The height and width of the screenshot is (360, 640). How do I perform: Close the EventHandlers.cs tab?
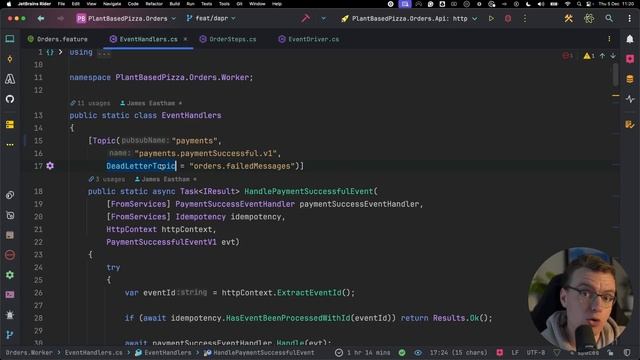point(185,39)
